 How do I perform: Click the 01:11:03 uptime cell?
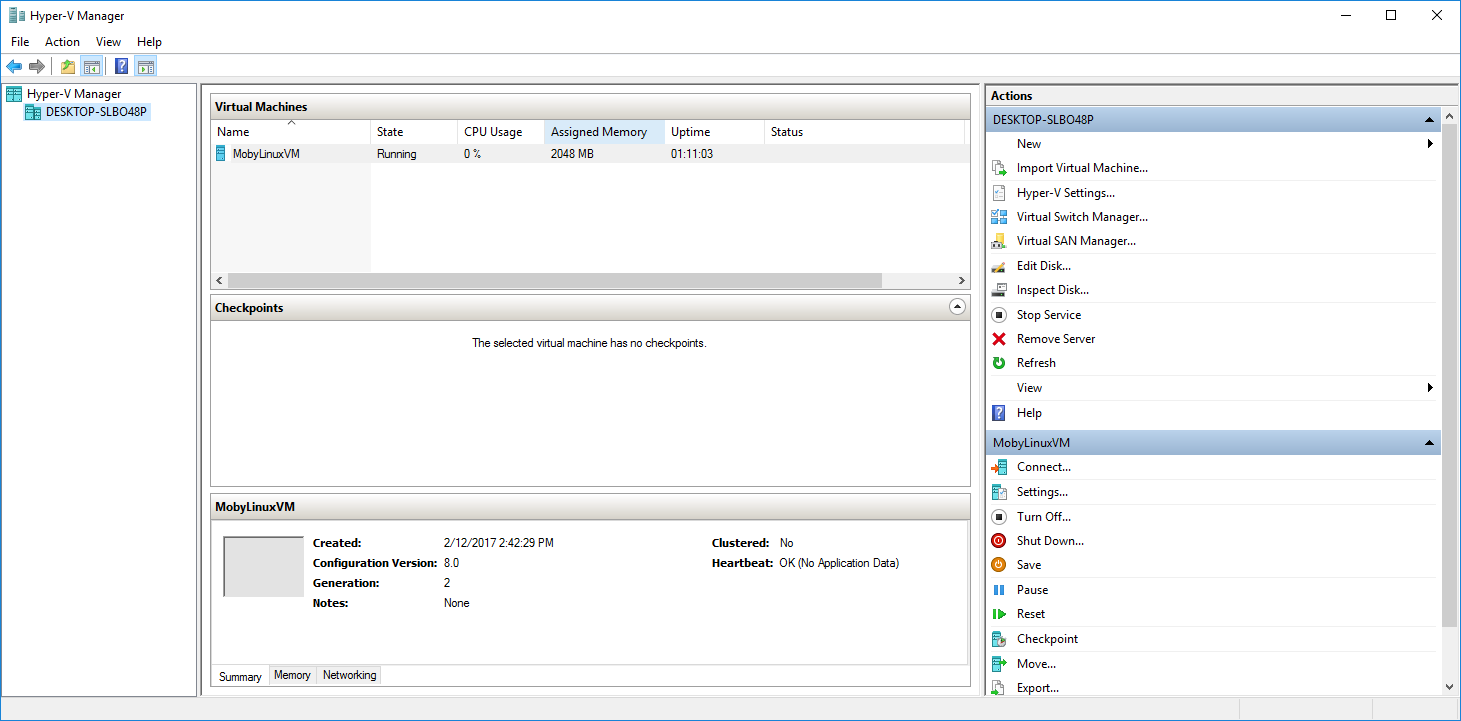click(692, 154)
